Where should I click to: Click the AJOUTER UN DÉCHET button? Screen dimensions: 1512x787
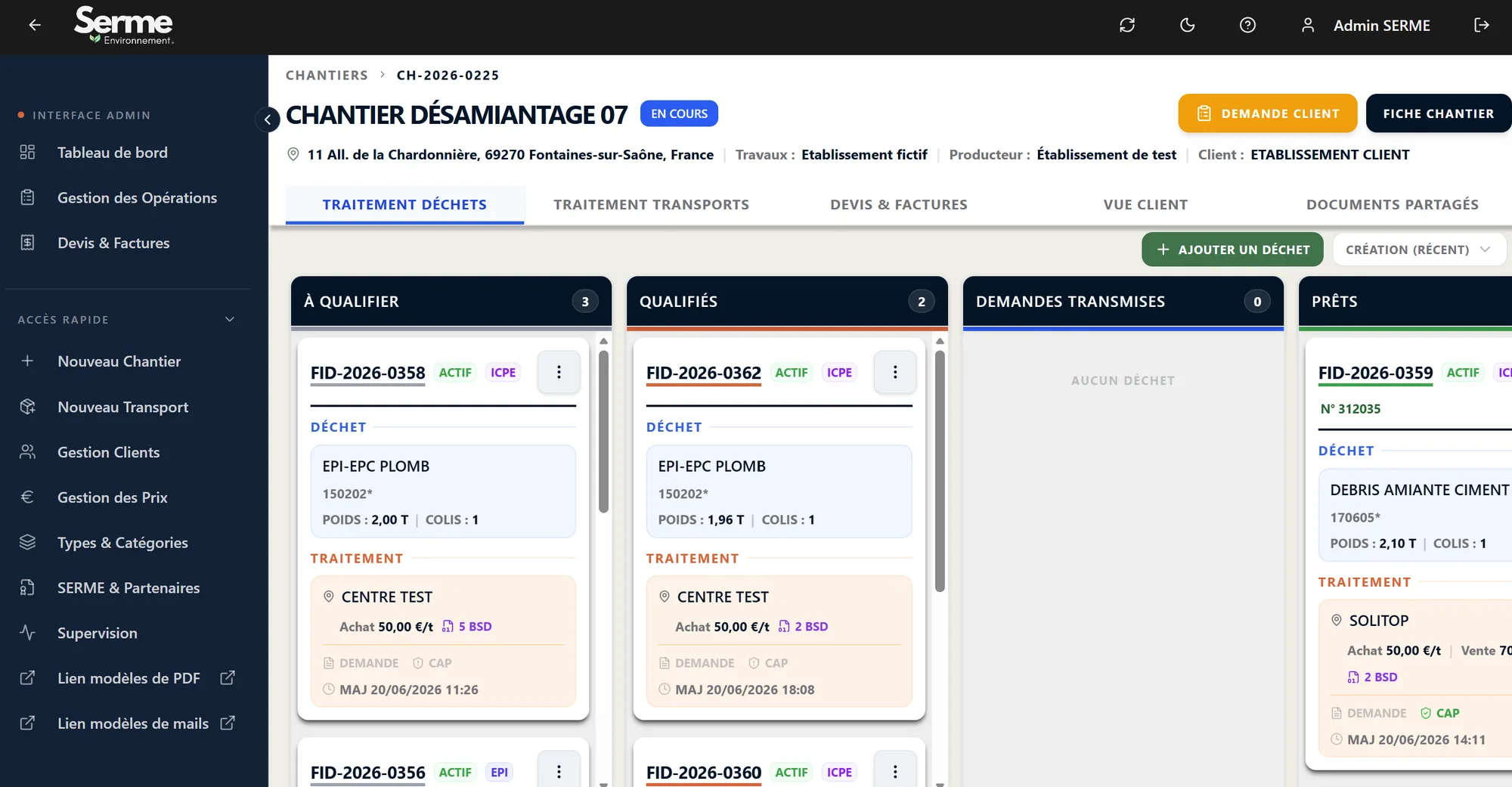point(1232,249)
